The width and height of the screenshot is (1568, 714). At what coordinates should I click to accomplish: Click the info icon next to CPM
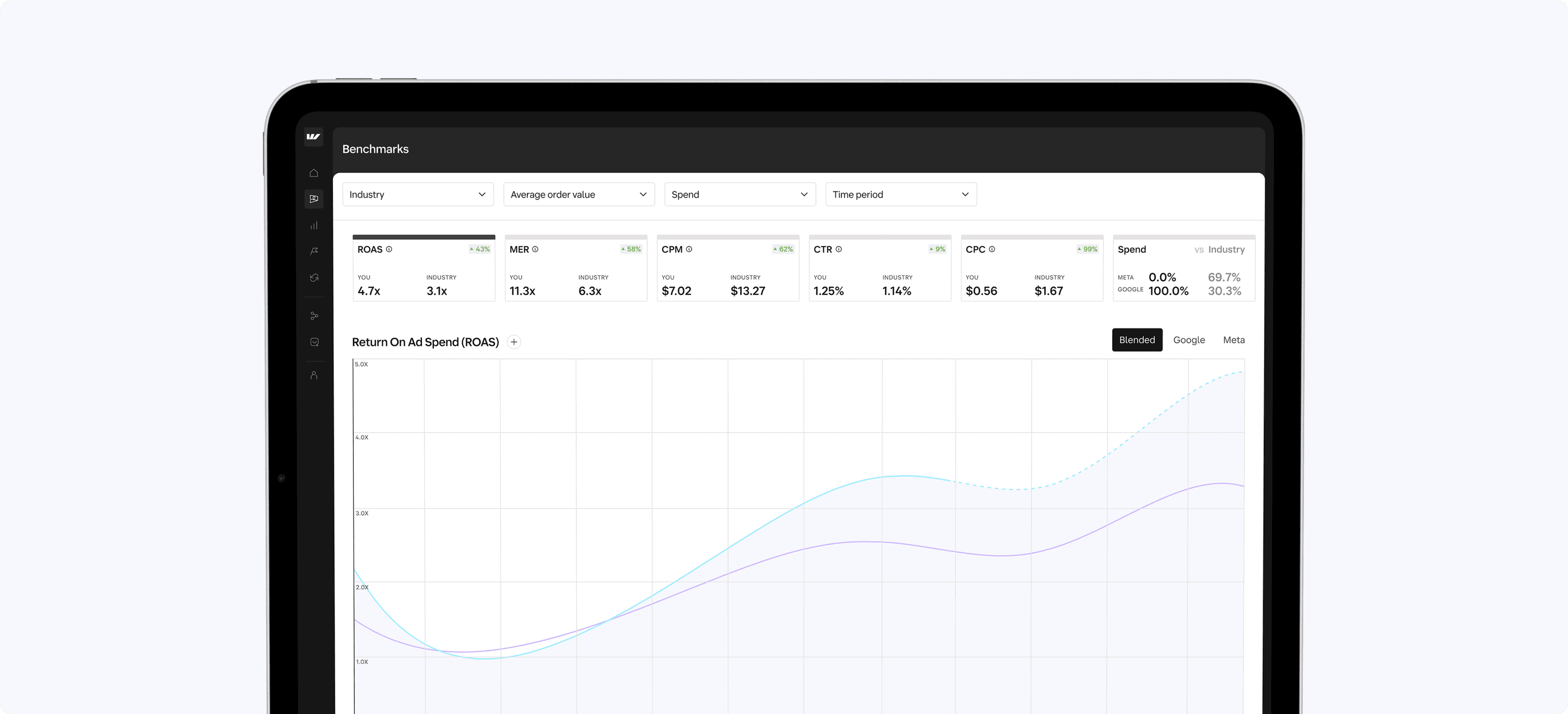point(689,249)
